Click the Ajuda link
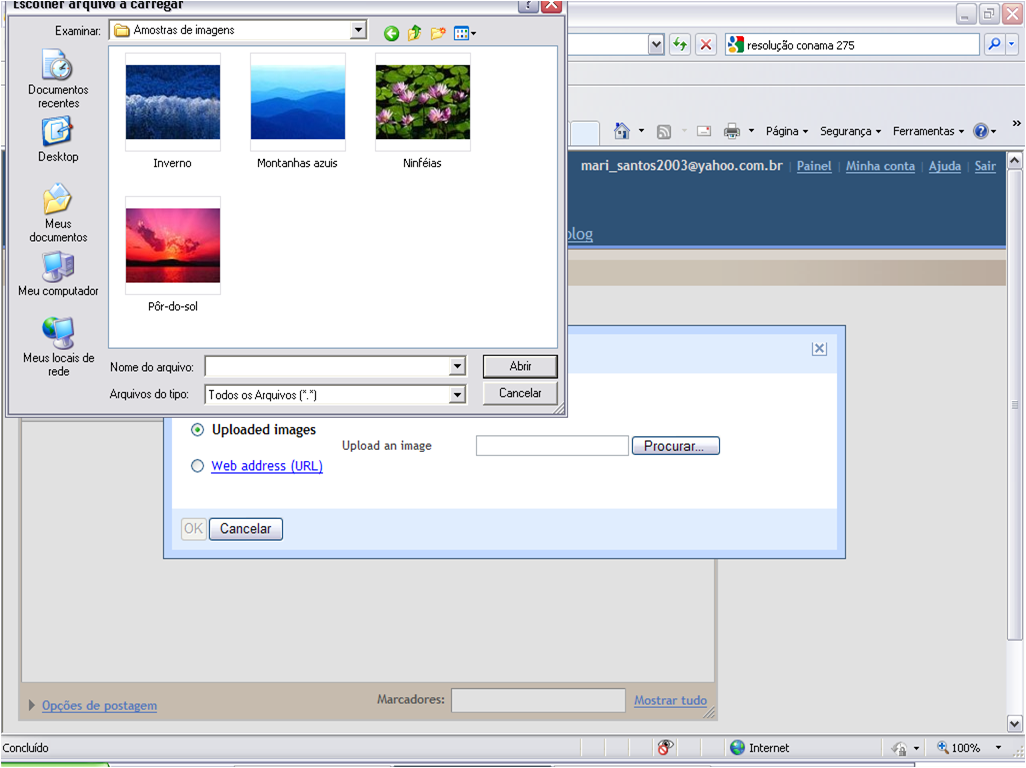Viewport: 1026px width, 768px height. pos(944,166)
